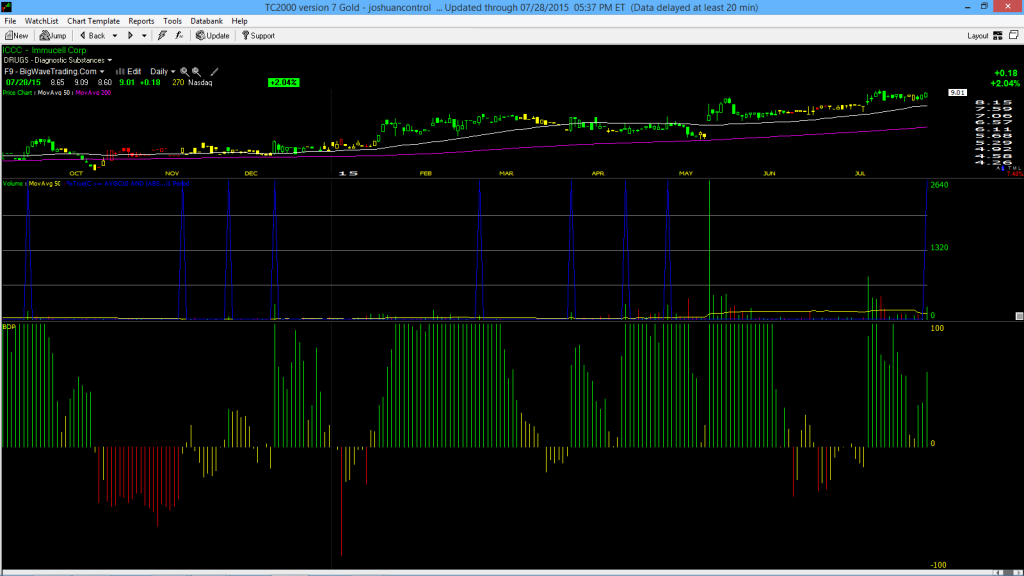
Task: Select the drawing tools pencil icon
Action: pyautogui.click(x=214, y=72)
